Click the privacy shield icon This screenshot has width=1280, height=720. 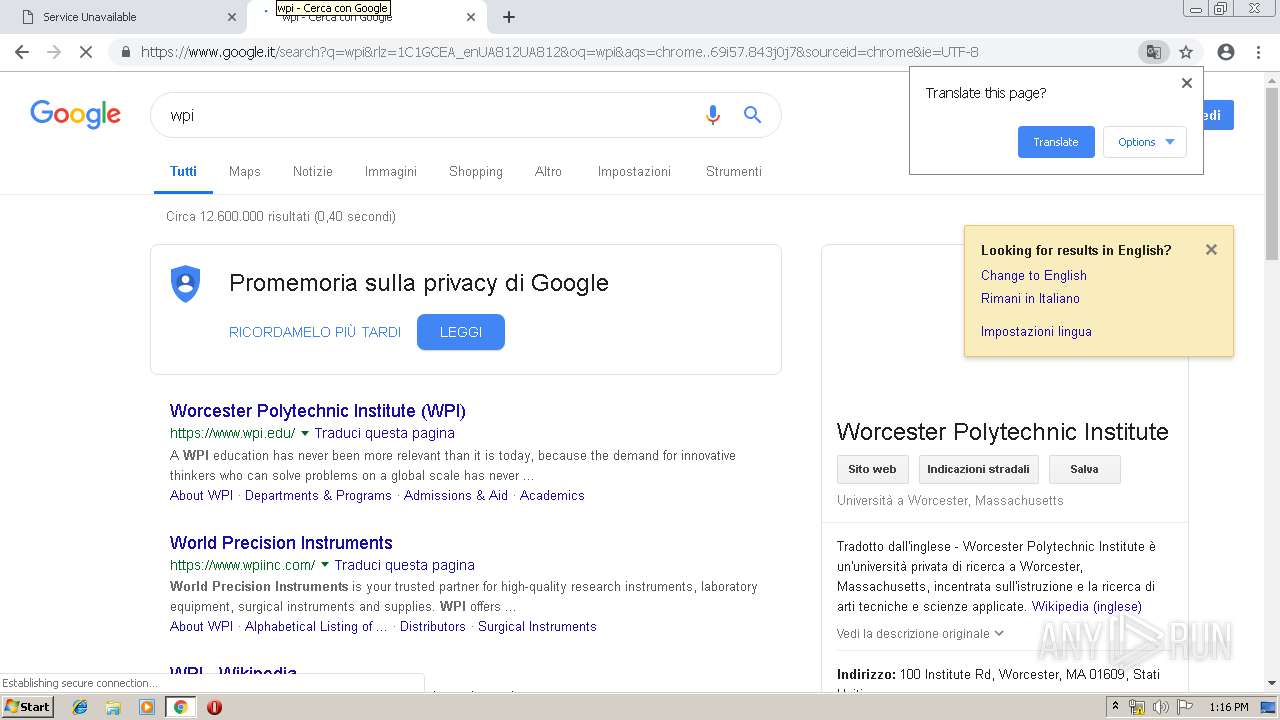tap(185, 284)
